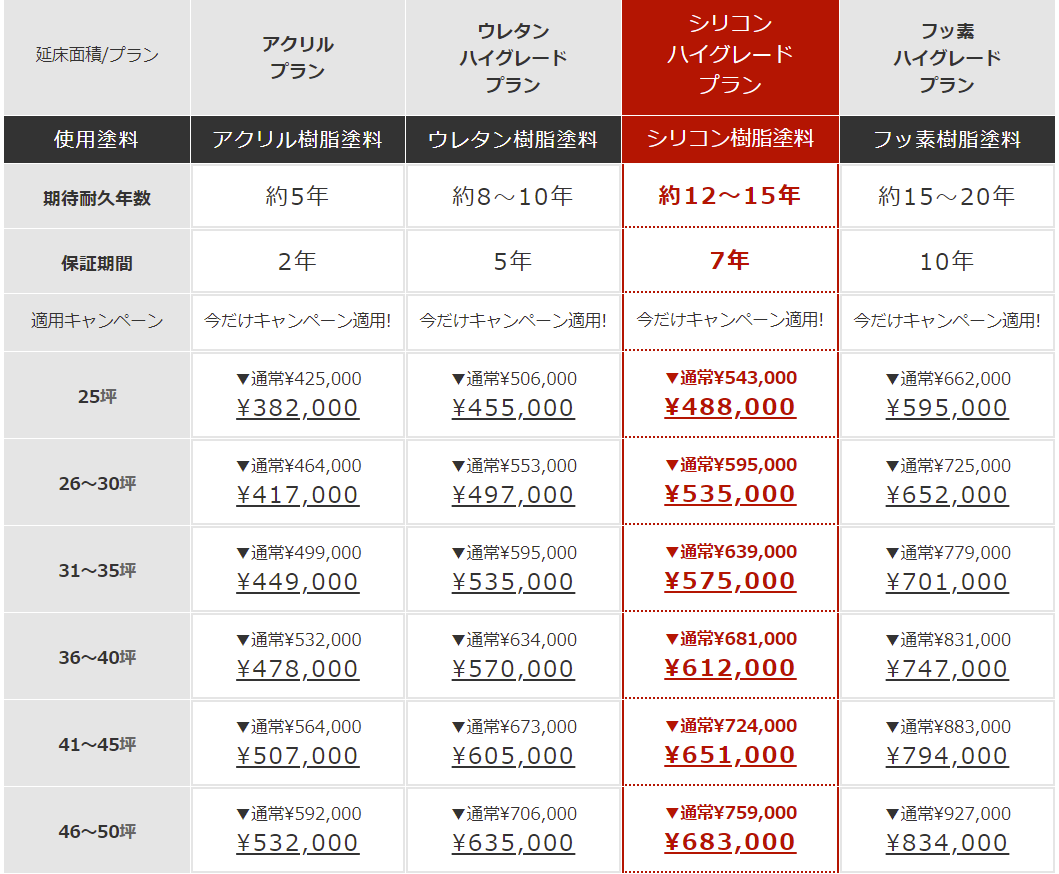Click the ¥834,000 fluorine price link
1059x874 pixels.
point(947,844)
